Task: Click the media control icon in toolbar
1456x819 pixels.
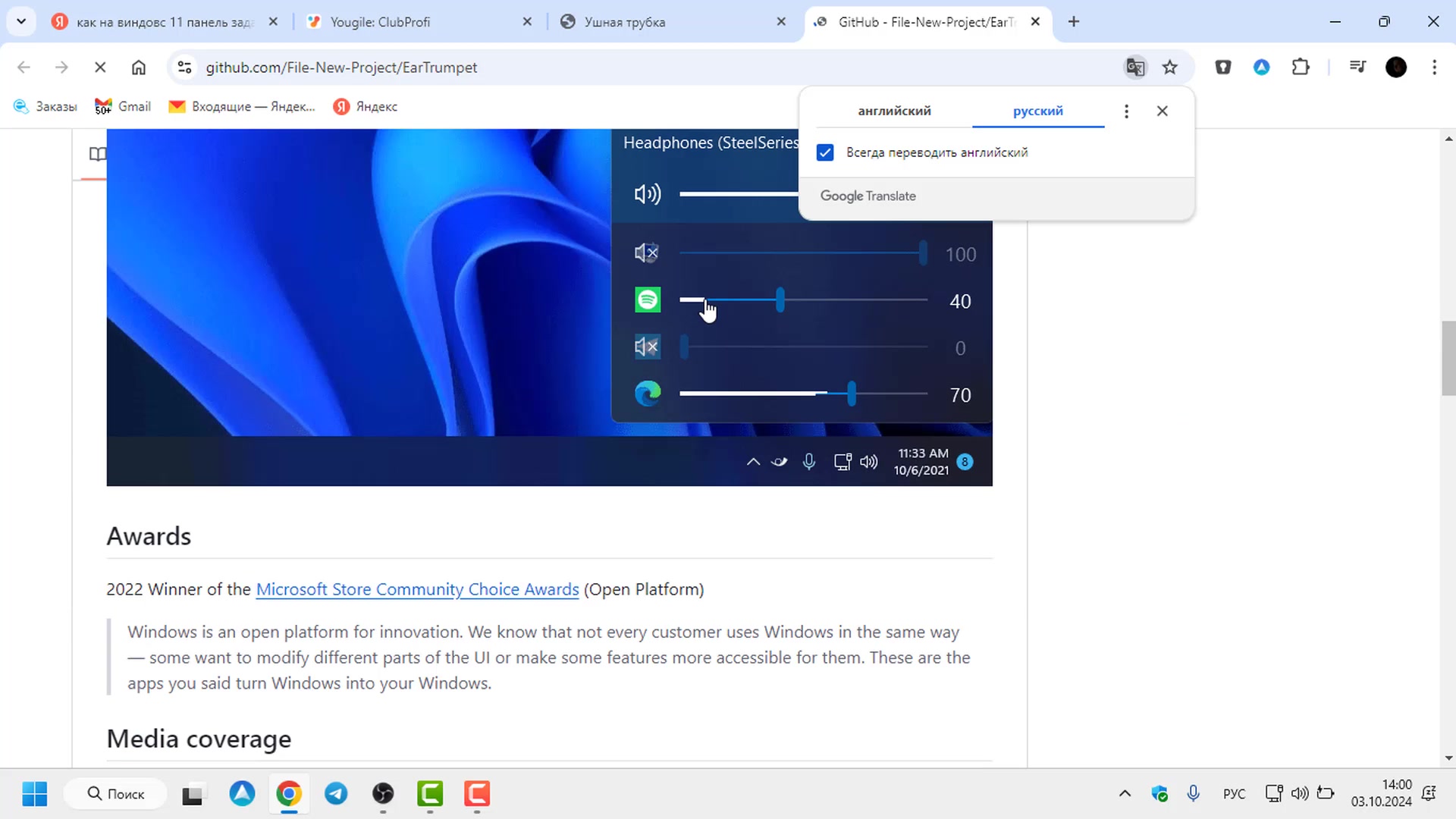Action: tap(1357, 67)
